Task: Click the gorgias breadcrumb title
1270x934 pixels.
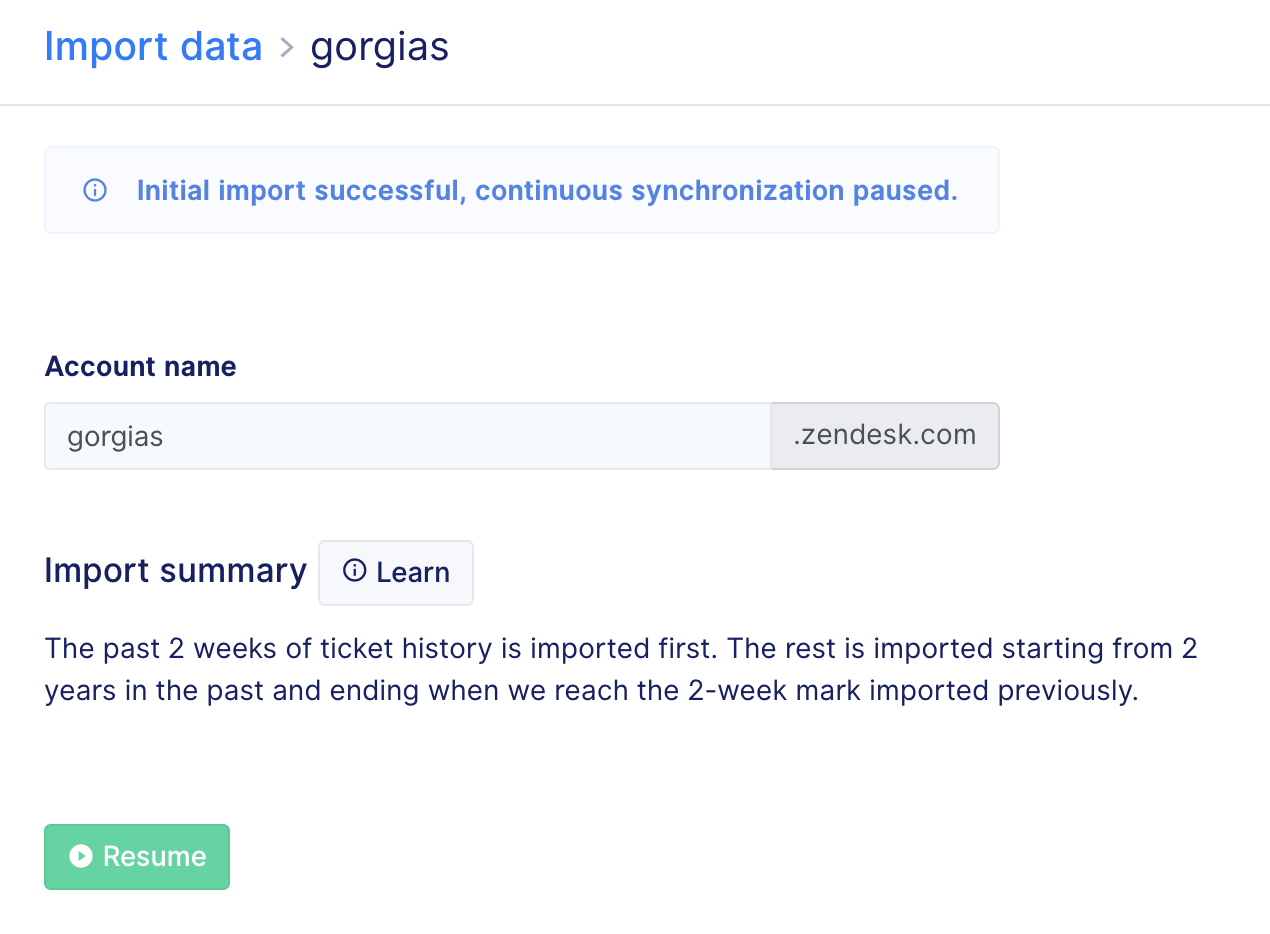Action: pyautogui.click(x=379, y=47)
